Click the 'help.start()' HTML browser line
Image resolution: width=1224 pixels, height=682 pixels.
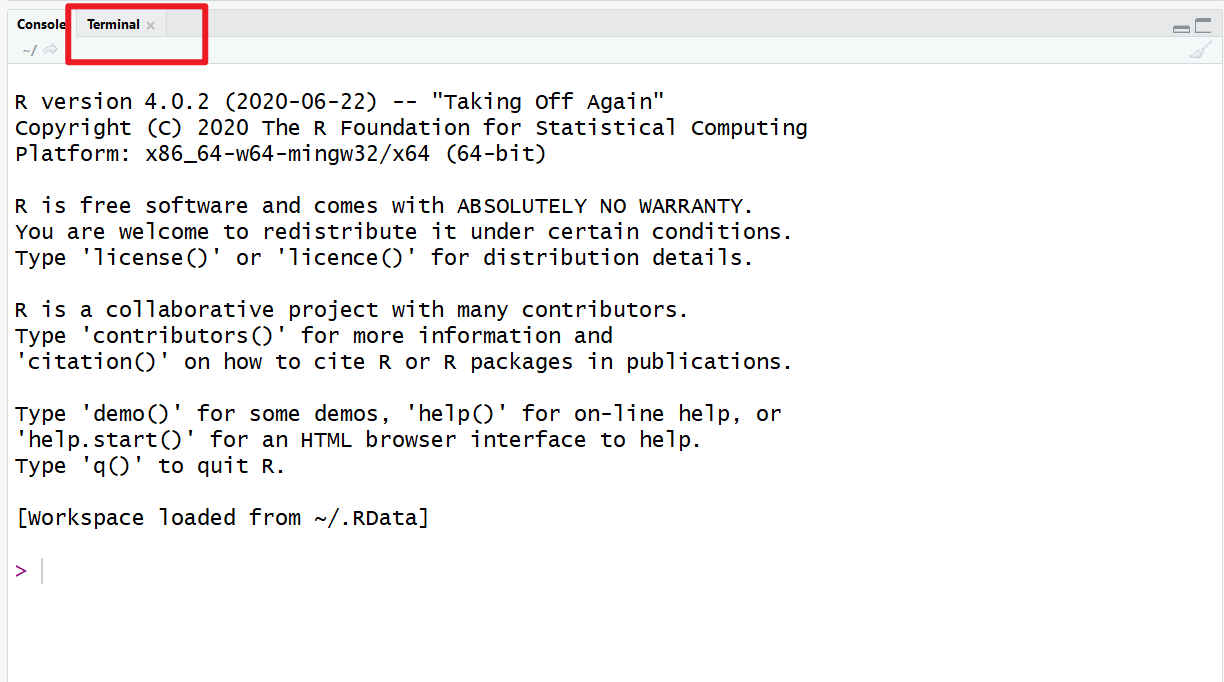pyautogui.click(x=358, y=440)
